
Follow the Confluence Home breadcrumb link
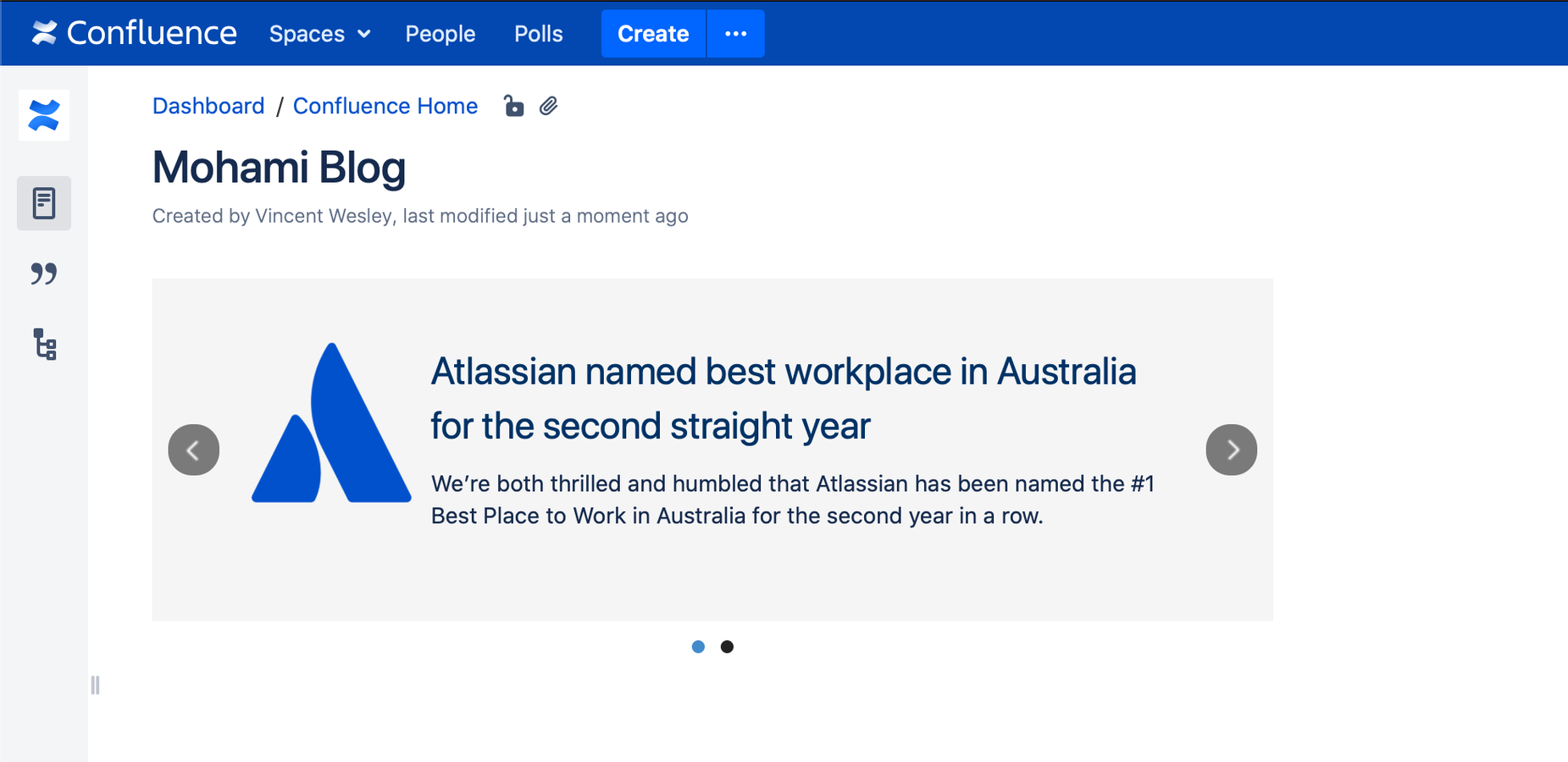coord(385,106)
